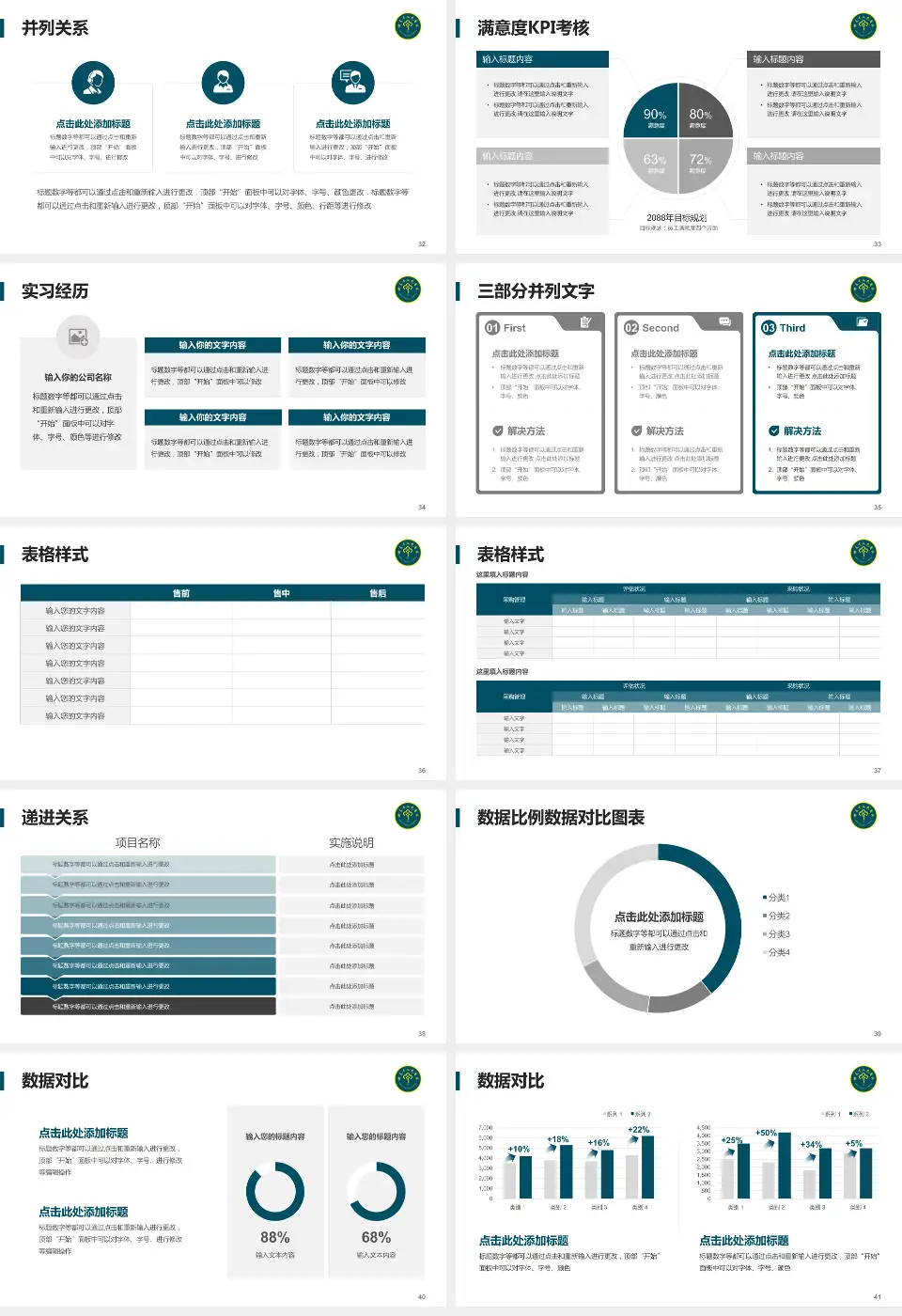Select the add-image placeholder icon
The width and height of the screenshot is (902, 1316).
(78, 336)
